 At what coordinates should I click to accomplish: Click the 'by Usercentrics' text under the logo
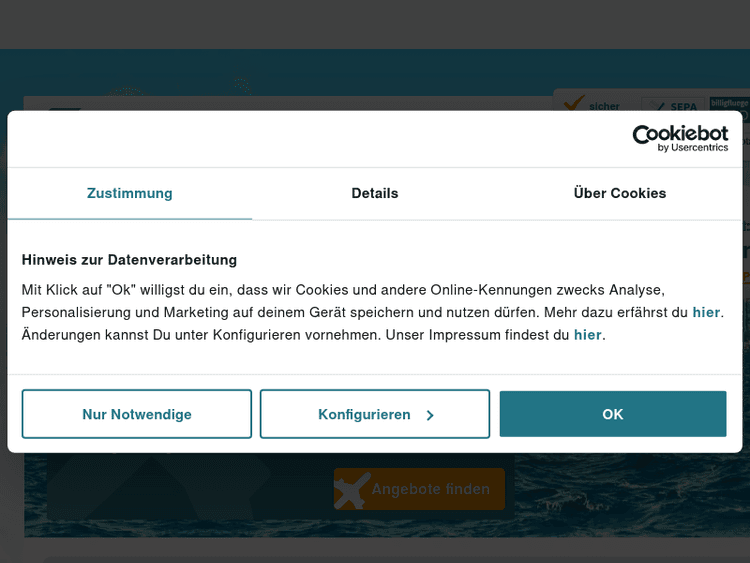pos(693,148)
